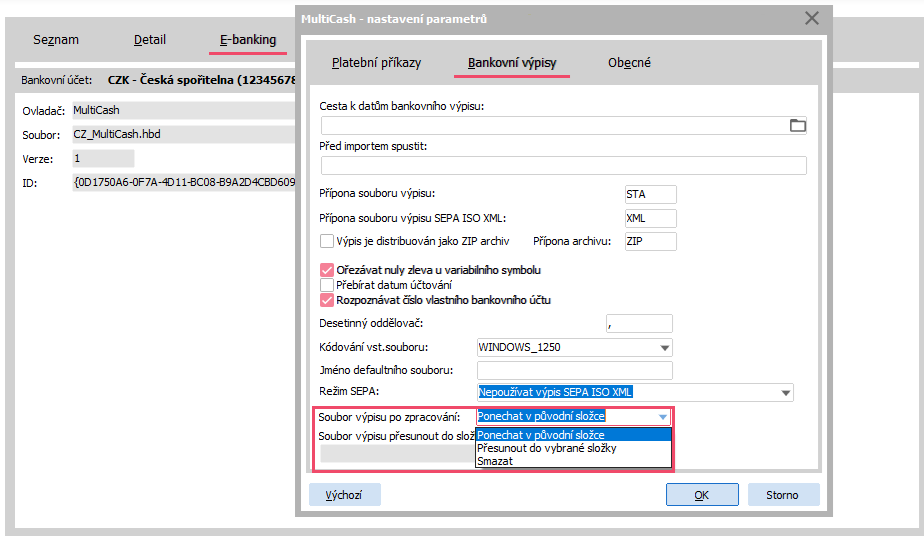924x536 pixels.
Task: Enable 'Výpis je distribuován jako ZIP archiv' checkbox
Action: click(326, 241)
